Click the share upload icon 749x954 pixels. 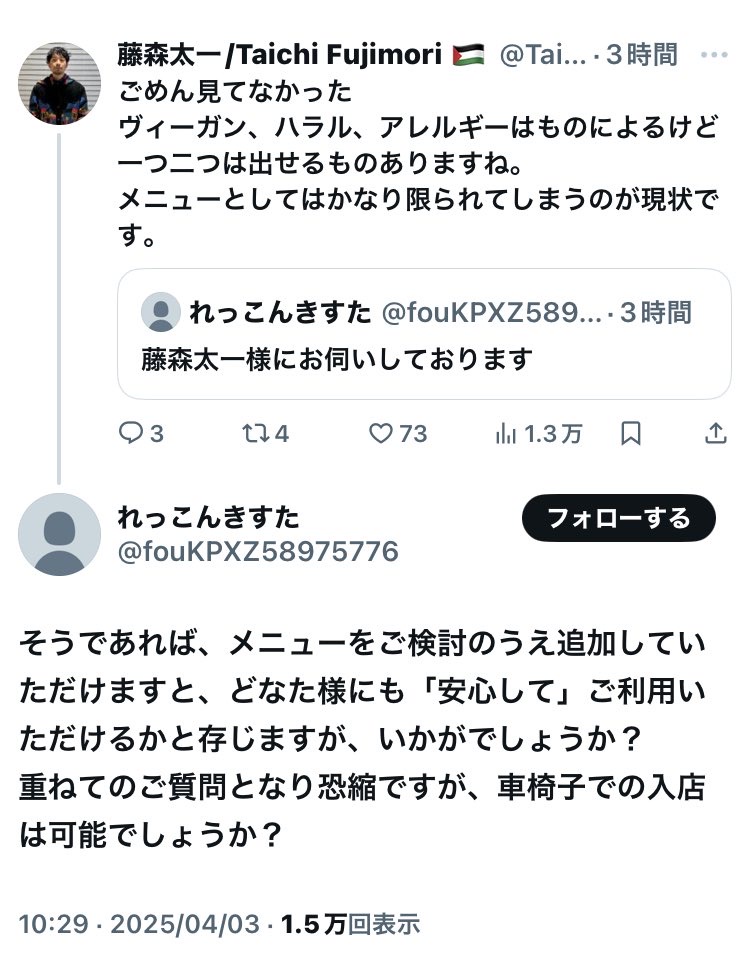[716, 433]
